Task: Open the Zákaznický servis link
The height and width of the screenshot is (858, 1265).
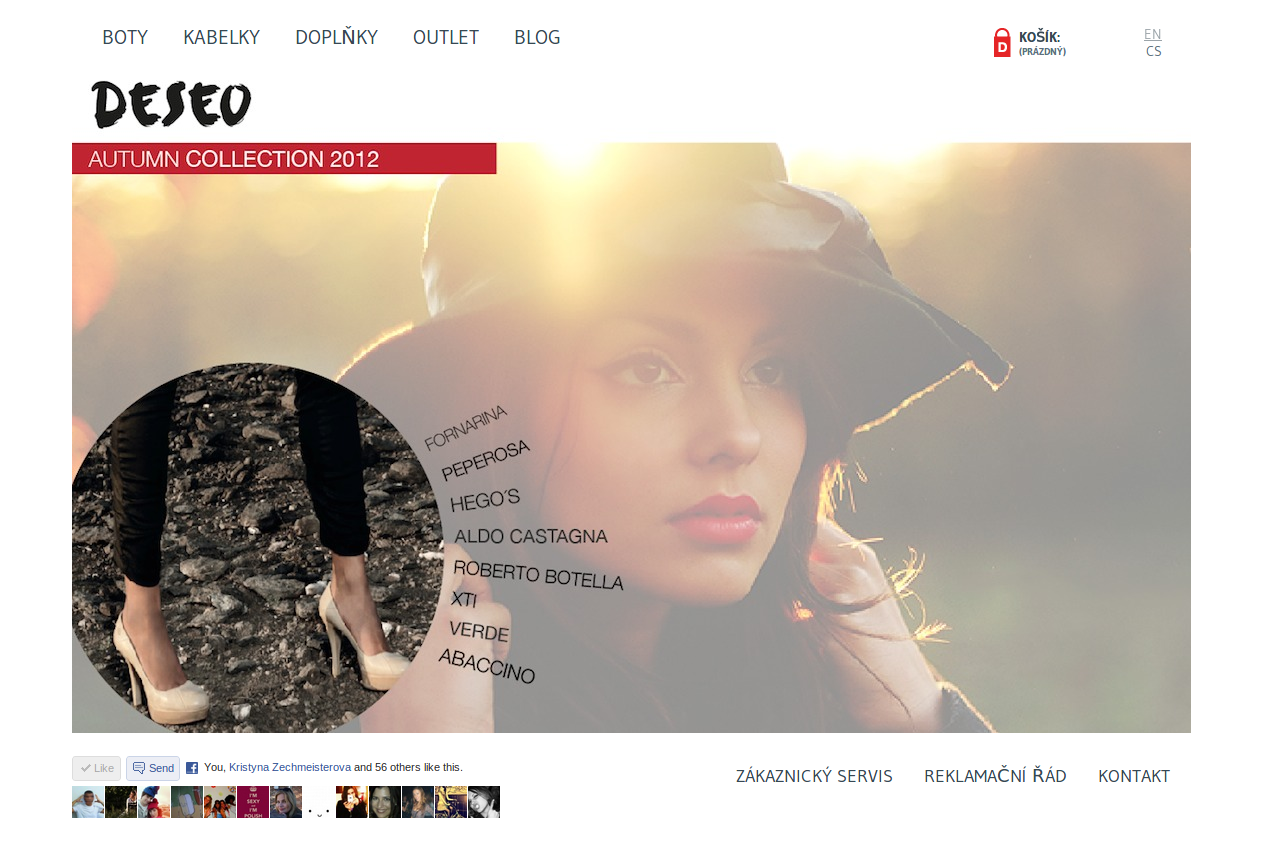Action: (814, 776)
